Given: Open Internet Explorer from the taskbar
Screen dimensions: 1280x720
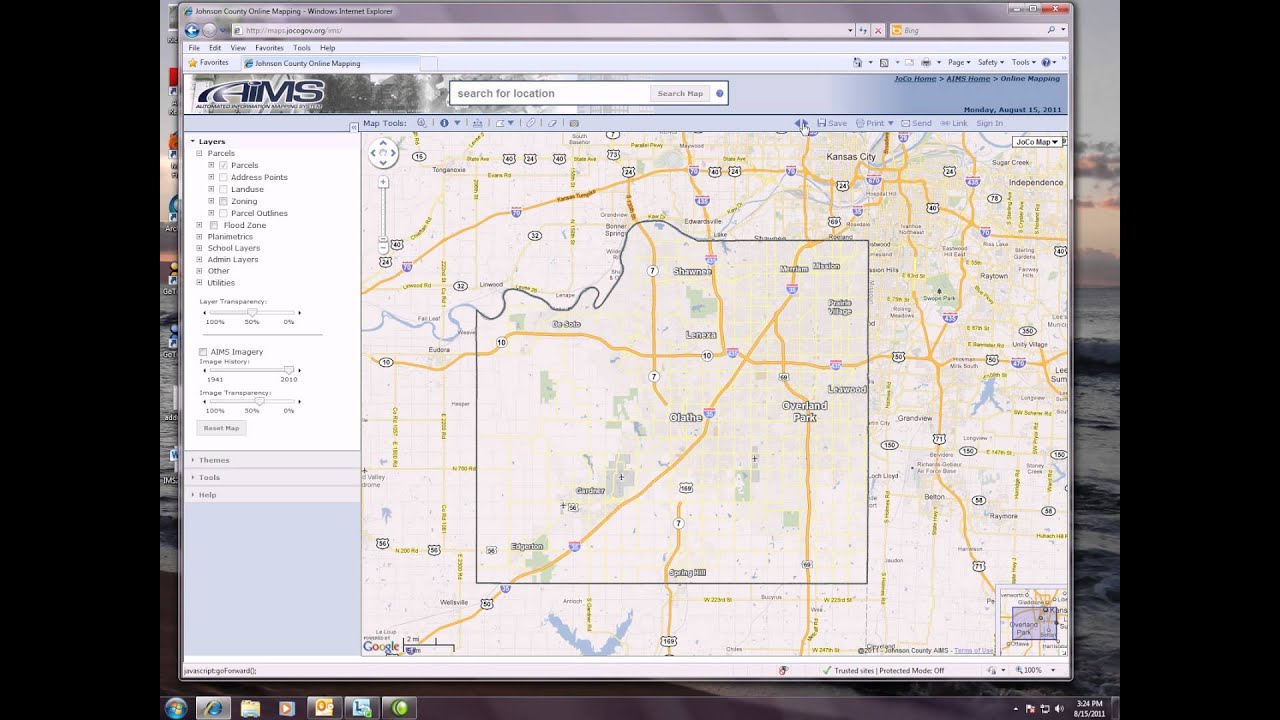Looking at the screenshot, I should [213, 708].
